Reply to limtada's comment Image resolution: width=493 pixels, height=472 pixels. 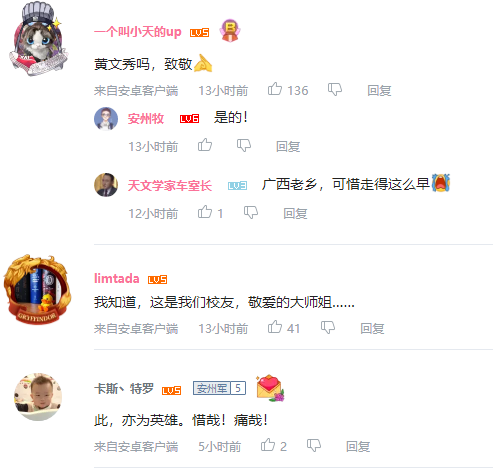(372, 329)
